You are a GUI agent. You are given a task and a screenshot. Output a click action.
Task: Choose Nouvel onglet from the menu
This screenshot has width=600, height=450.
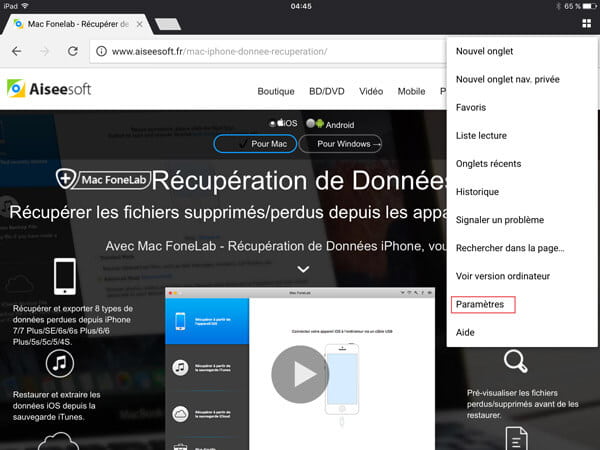tap(484, 51)
